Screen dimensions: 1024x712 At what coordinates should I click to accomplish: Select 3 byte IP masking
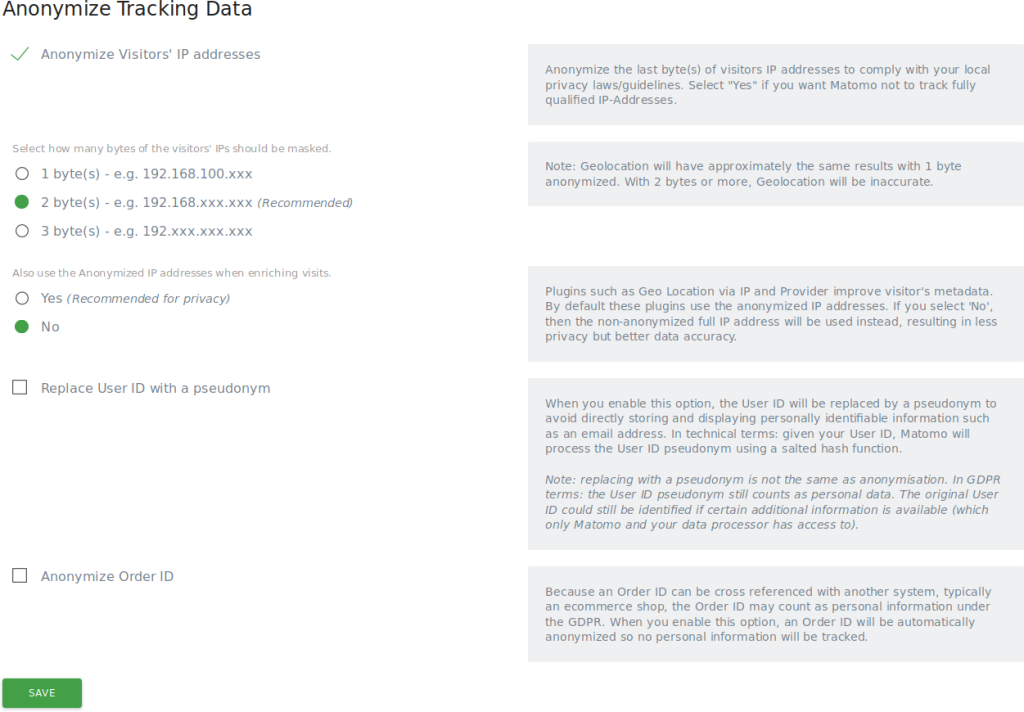pyautogui.click(x=21, y=230)
